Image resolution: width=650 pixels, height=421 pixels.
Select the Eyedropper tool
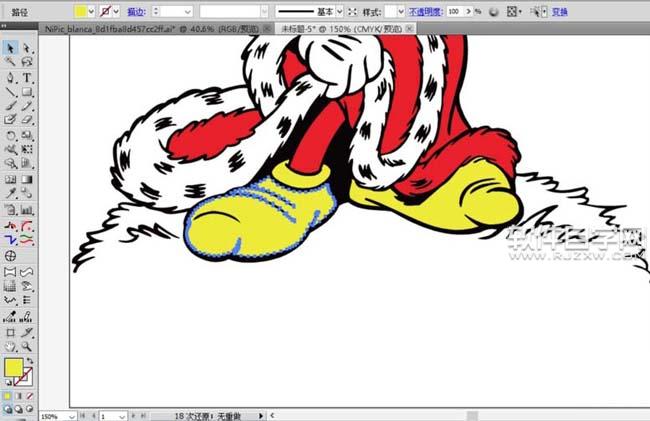10,193
